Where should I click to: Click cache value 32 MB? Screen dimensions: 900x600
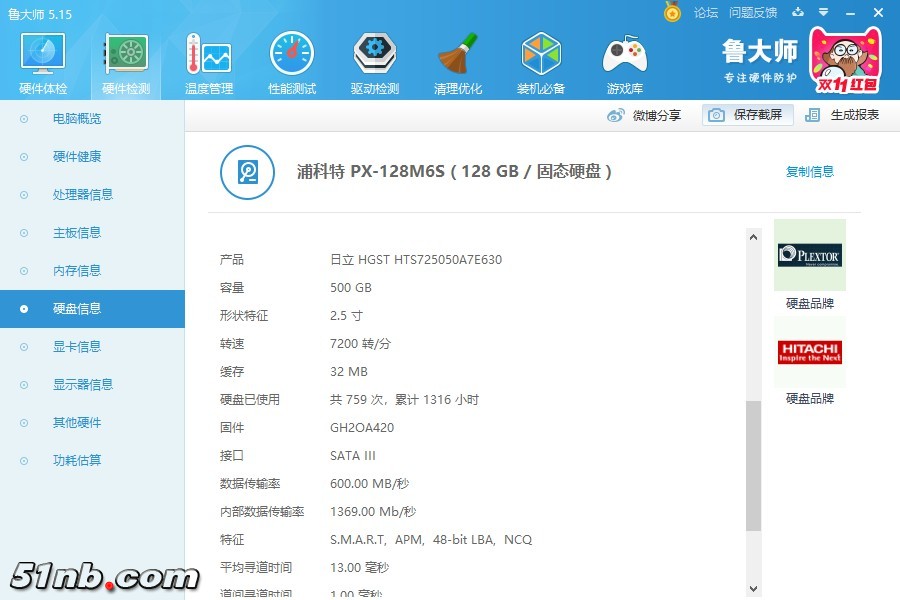coord(348,371)
